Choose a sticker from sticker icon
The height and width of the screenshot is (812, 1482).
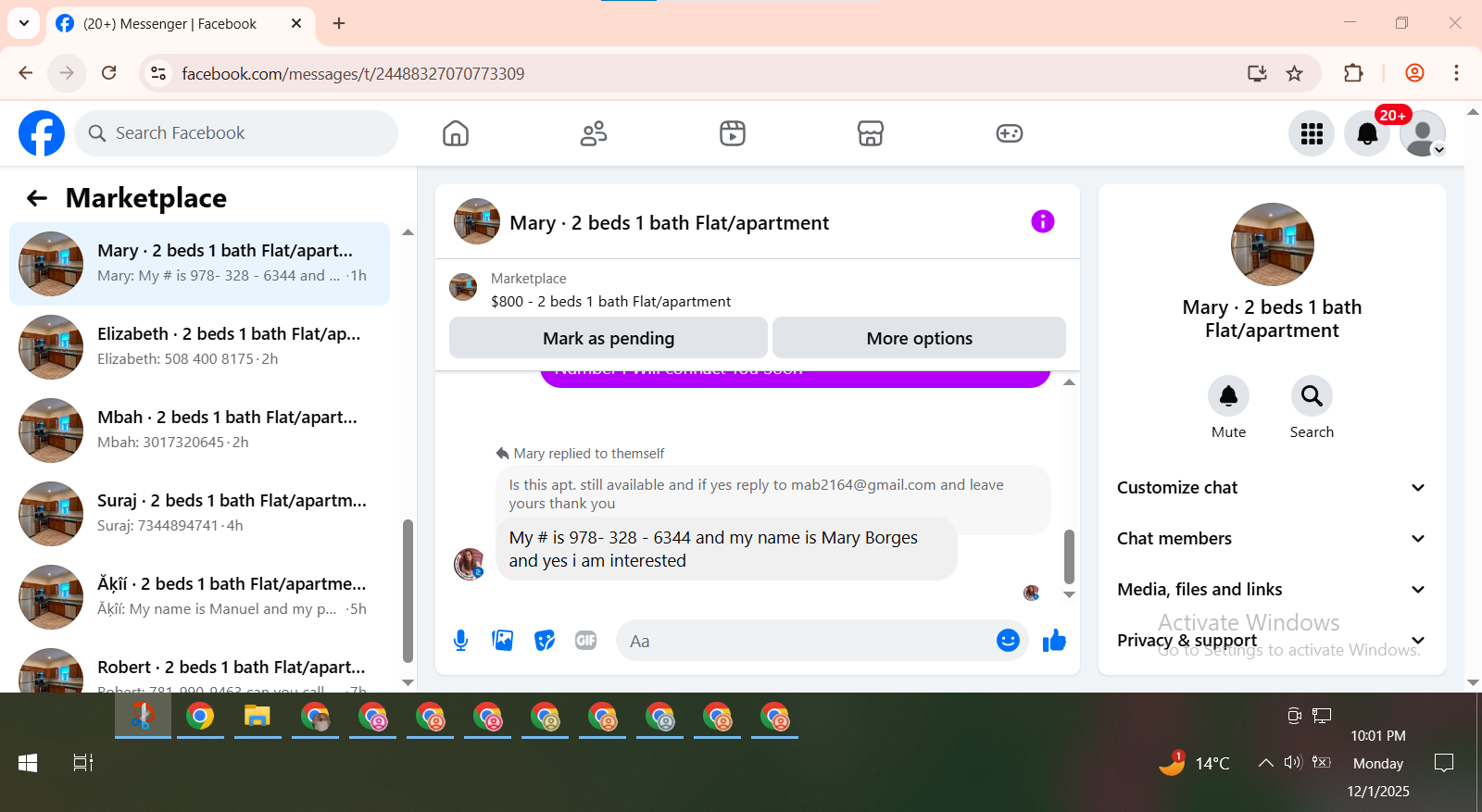click(545, 640)
